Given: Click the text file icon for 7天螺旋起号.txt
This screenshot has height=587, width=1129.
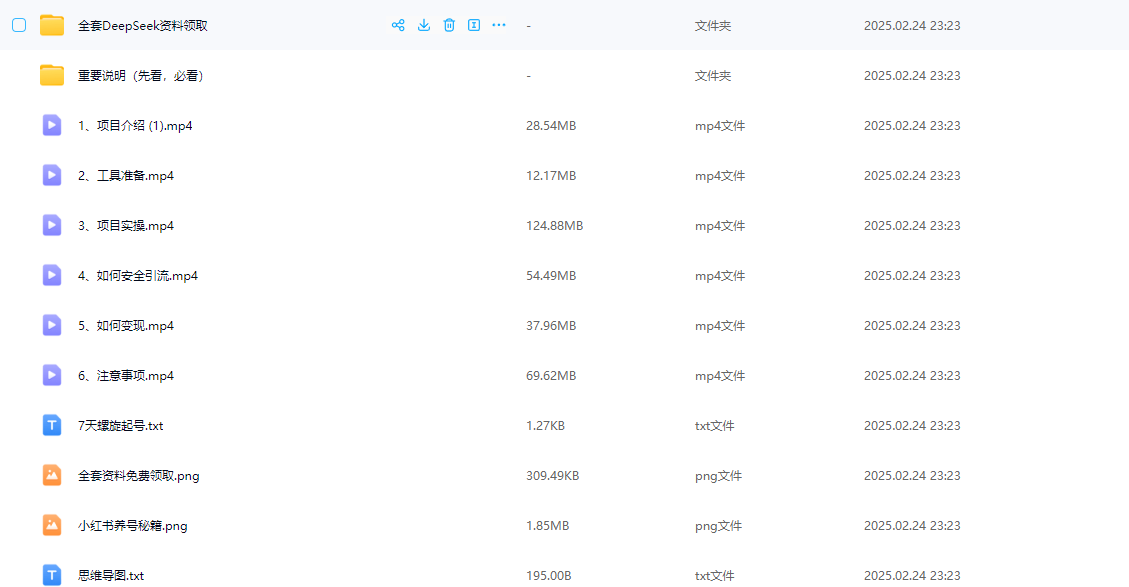Looking at the screenshot, I should [x=52, y=426].
